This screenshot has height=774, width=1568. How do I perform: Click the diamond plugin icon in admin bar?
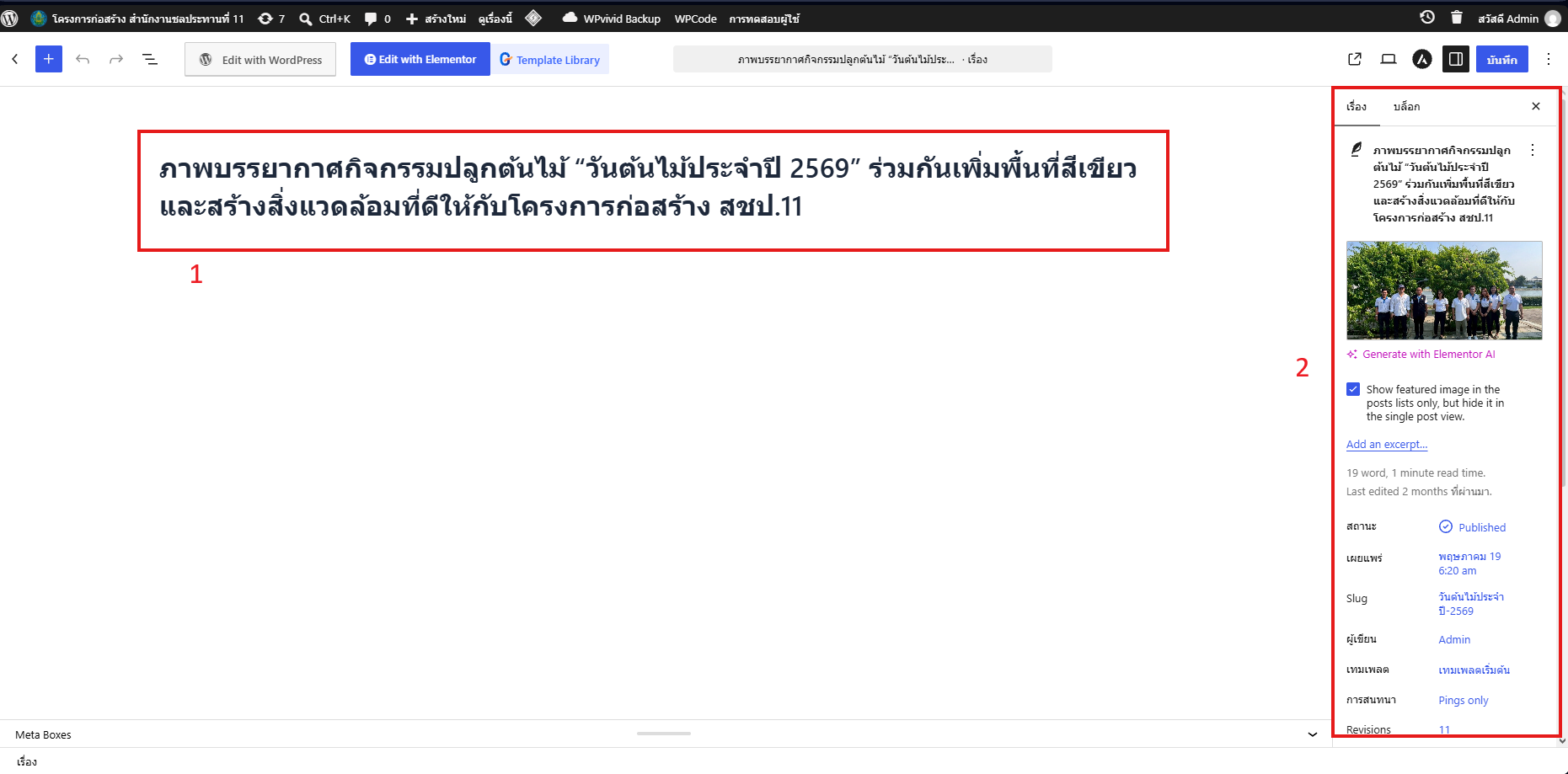(533, 18)
